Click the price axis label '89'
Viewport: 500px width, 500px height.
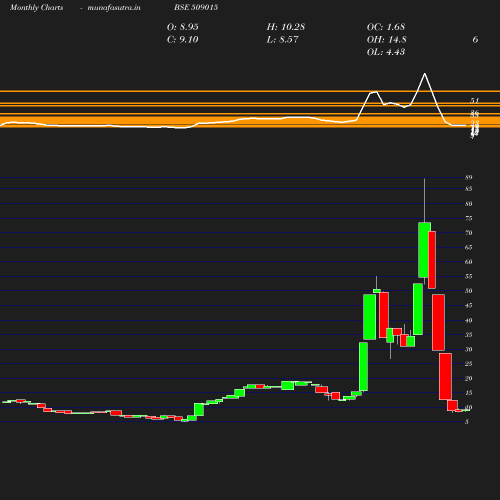(x=469, y=177)
